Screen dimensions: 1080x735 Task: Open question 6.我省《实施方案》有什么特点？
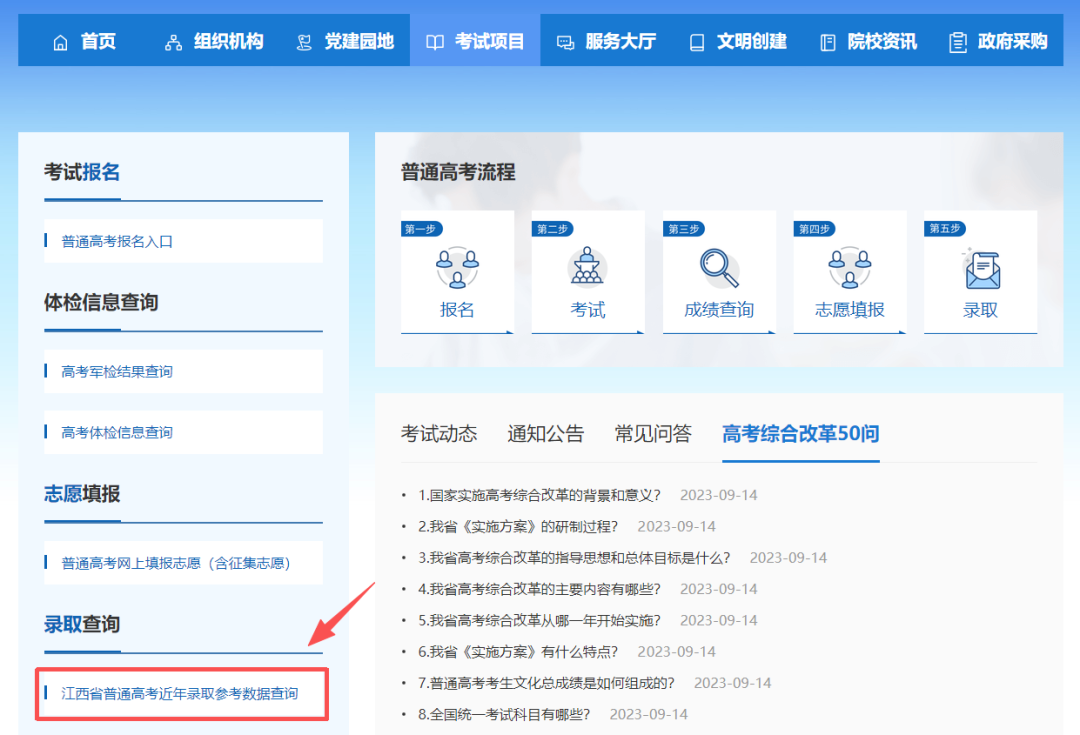coord(518,652)
